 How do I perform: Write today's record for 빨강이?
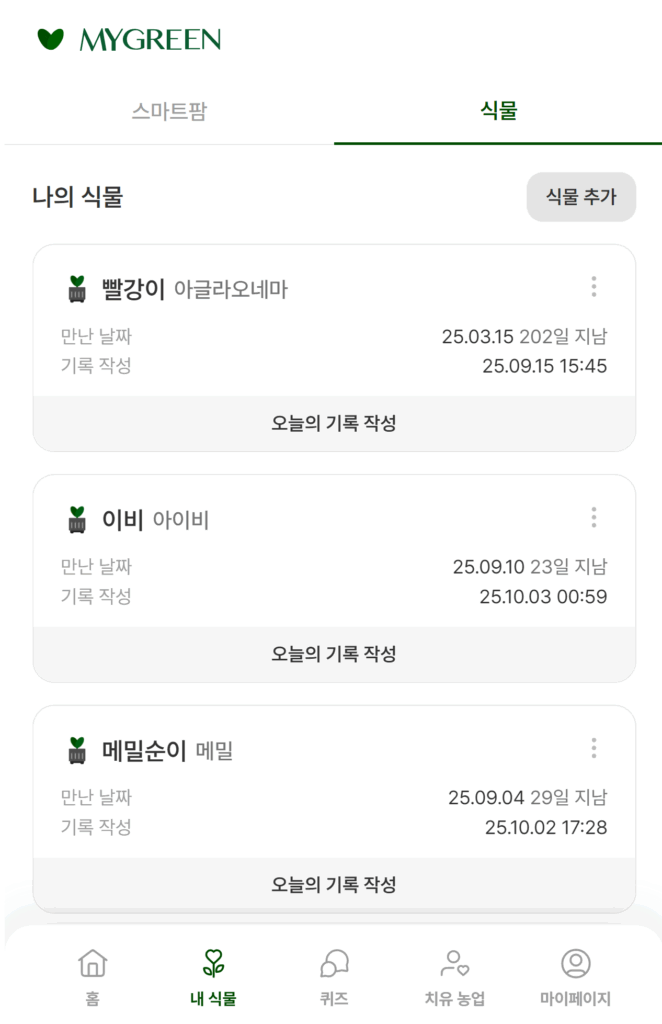(x=334, y=423)
